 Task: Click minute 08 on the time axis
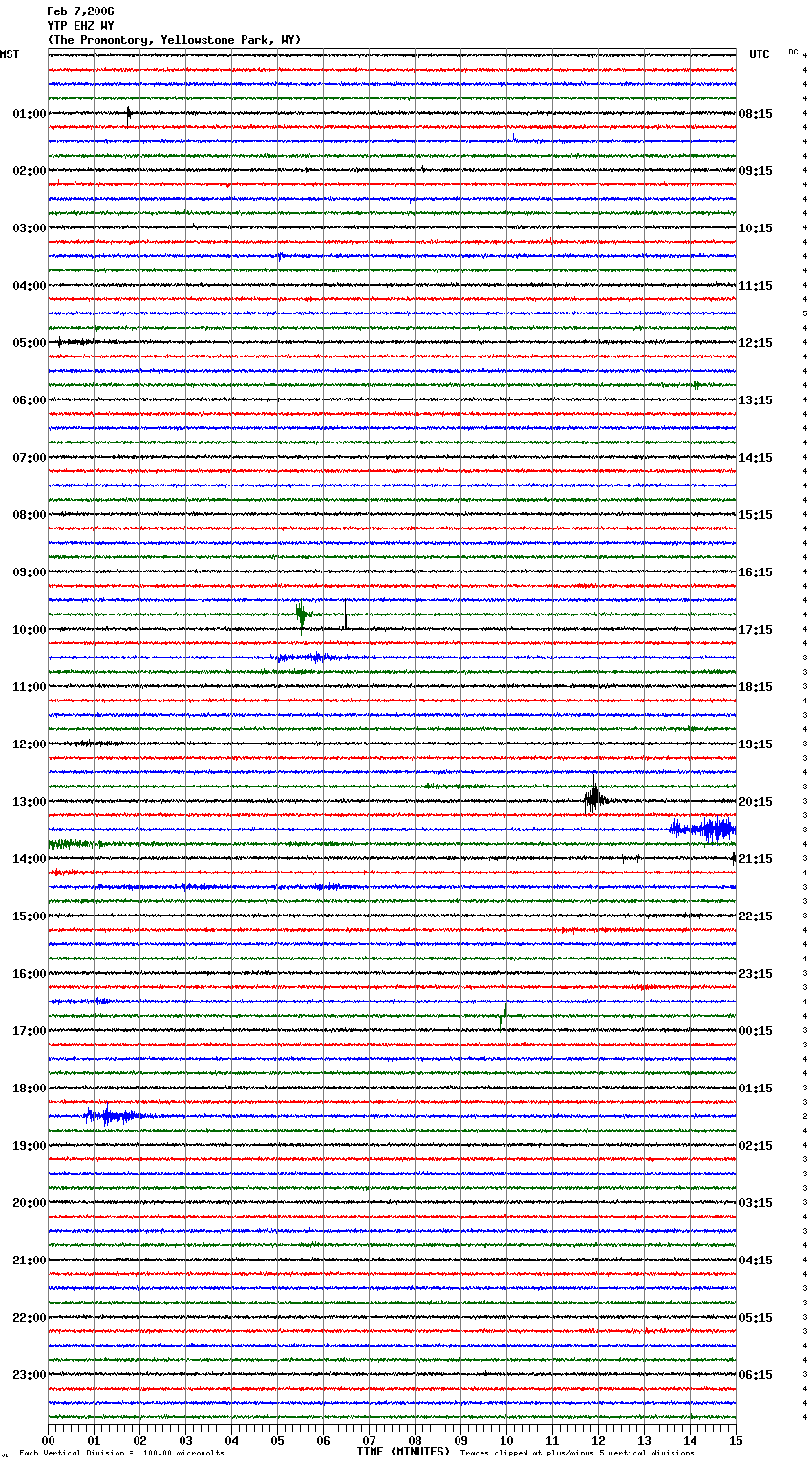coord(415,1440)
